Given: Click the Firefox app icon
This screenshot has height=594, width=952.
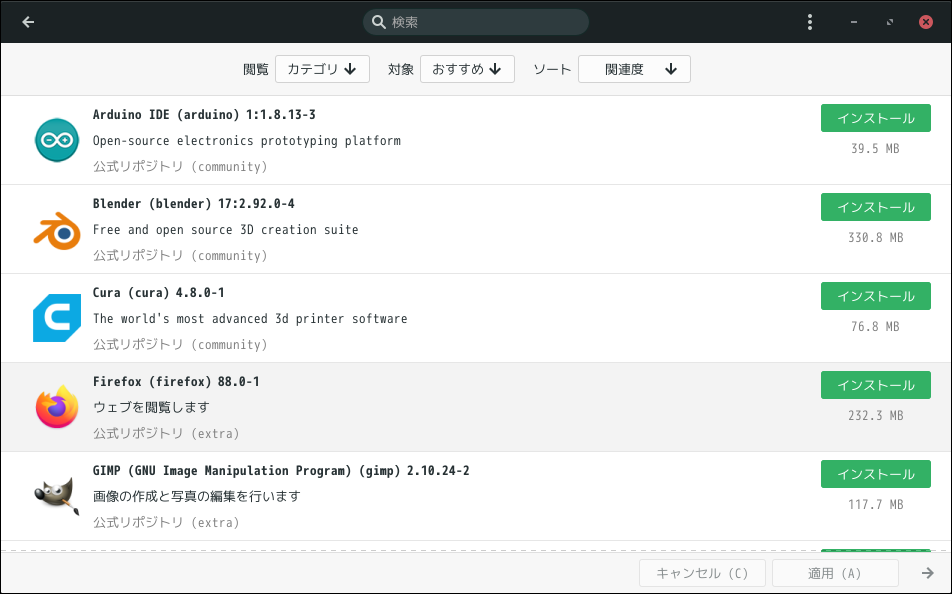Looking at the screenshot, I should pos(57,407).
